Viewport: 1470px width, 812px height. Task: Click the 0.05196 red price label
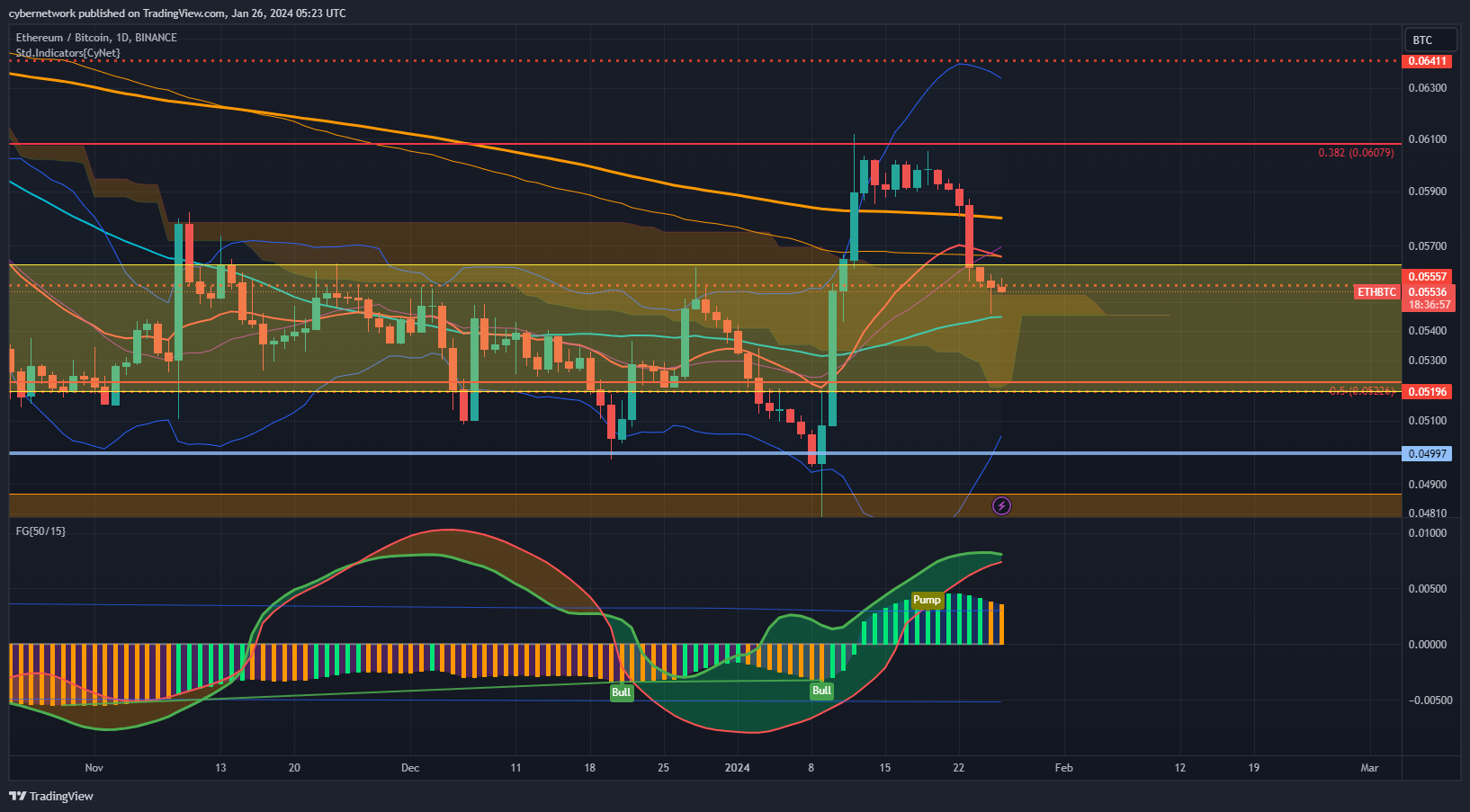coord(1428,392)
